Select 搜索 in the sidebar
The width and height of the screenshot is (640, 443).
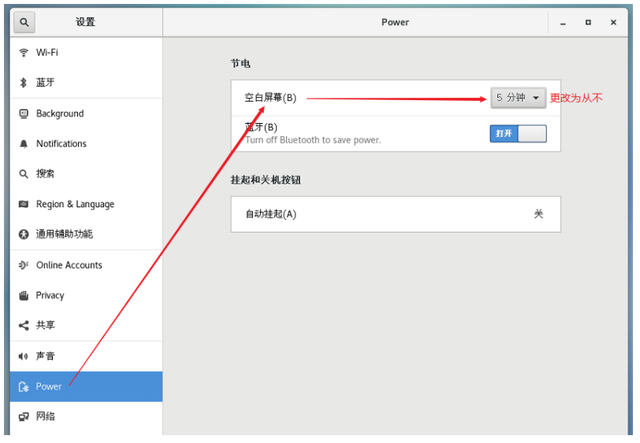(86, 174)
